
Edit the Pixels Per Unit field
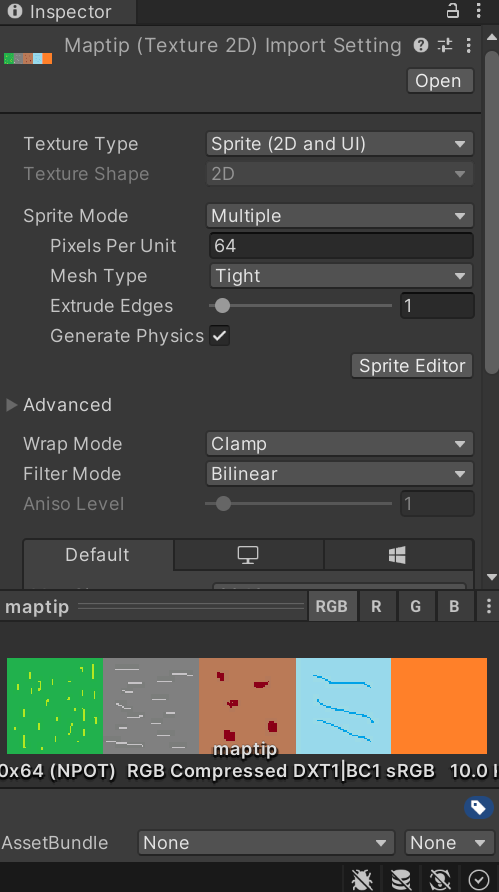point(341,246)
